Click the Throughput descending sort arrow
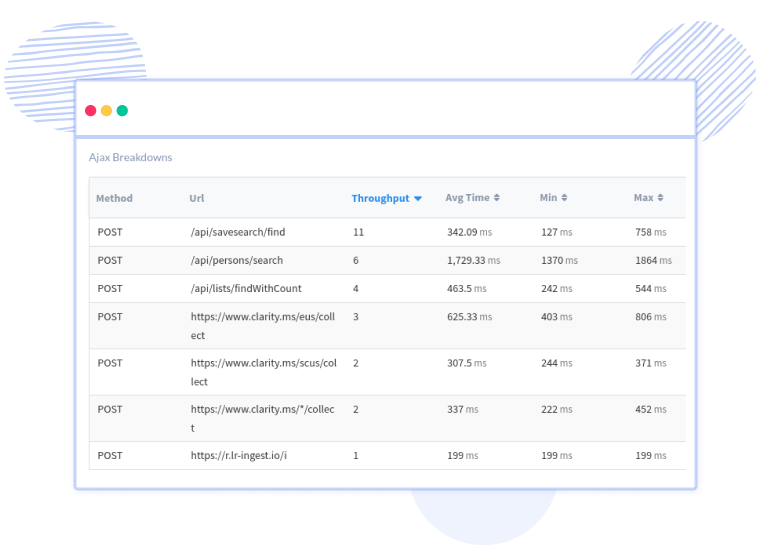775x545 pixels. 418,199
